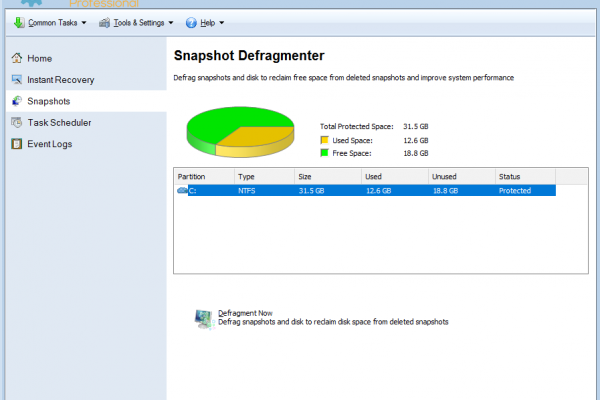The height and width of the screenshot is (400, 600).
Task: Click the Home icon in the sidebar
Action: 17,58
